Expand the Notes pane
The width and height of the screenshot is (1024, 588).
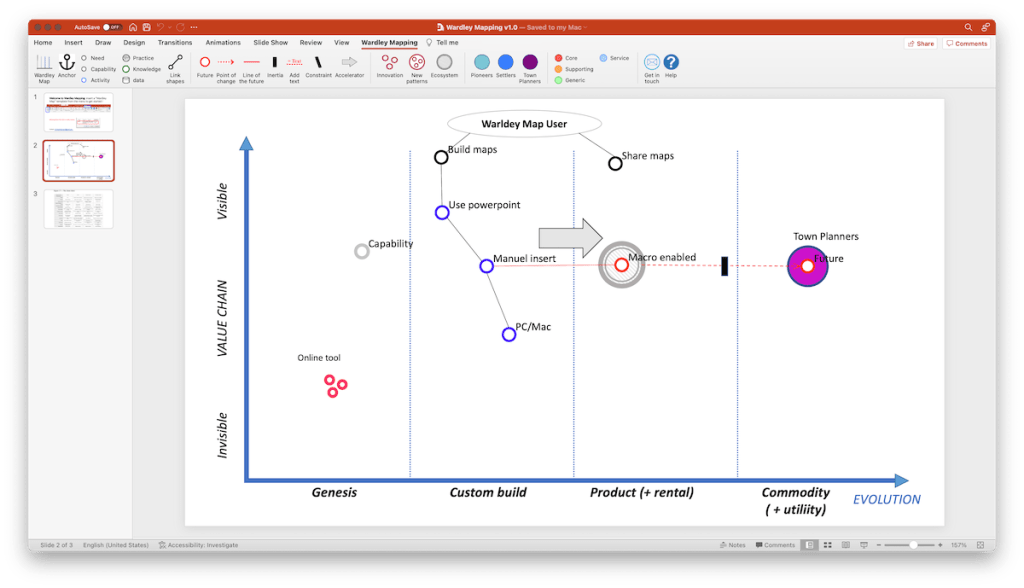[733, 544]
